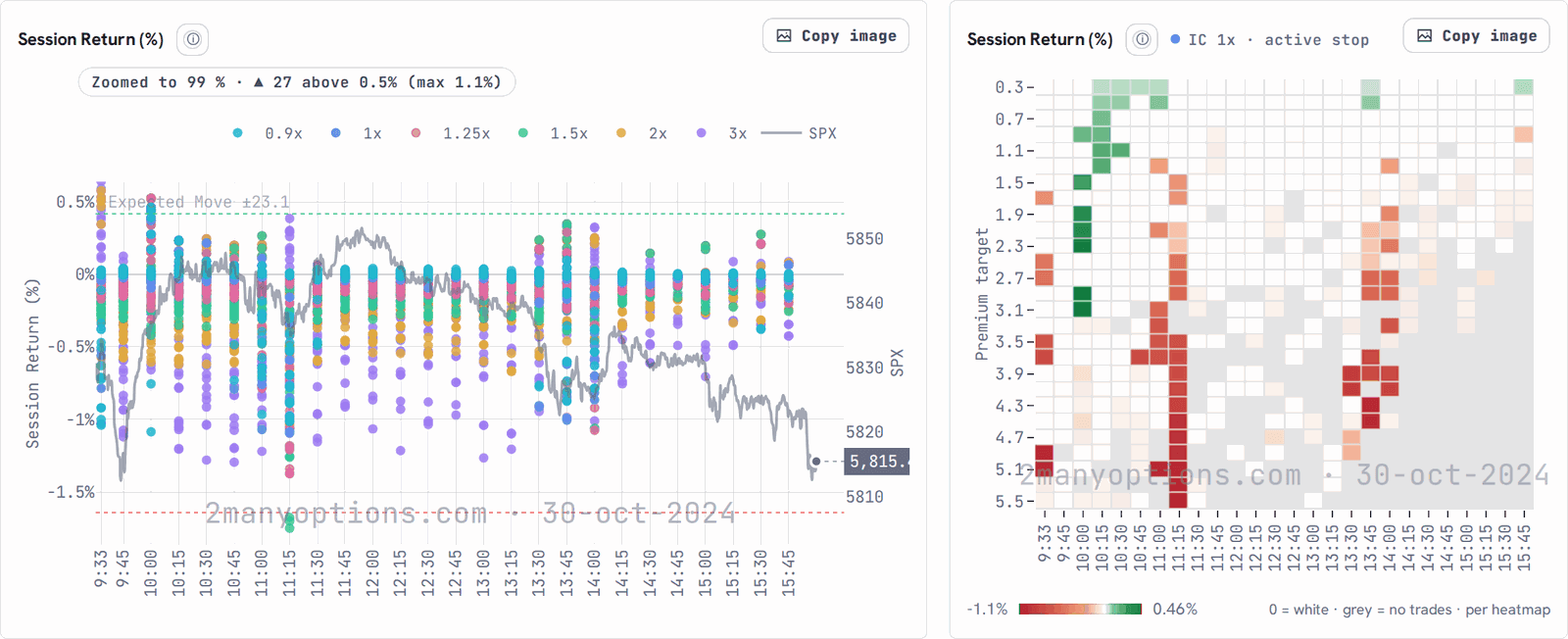Click the heatmap color scale gradient bar
The height and width of the screenshot is (639, 1568).
1080,610
